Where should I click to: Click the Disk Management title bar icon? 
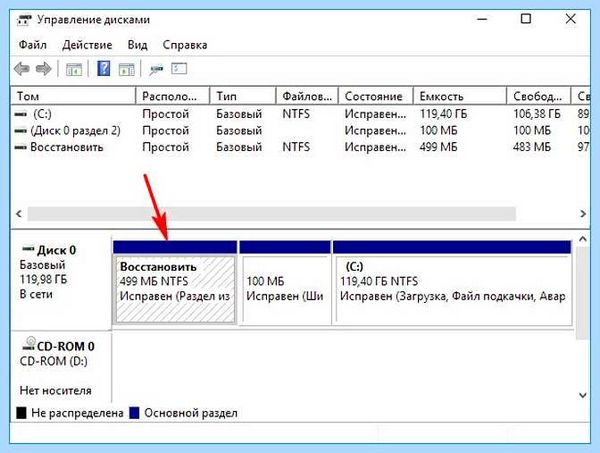(24, 20)
